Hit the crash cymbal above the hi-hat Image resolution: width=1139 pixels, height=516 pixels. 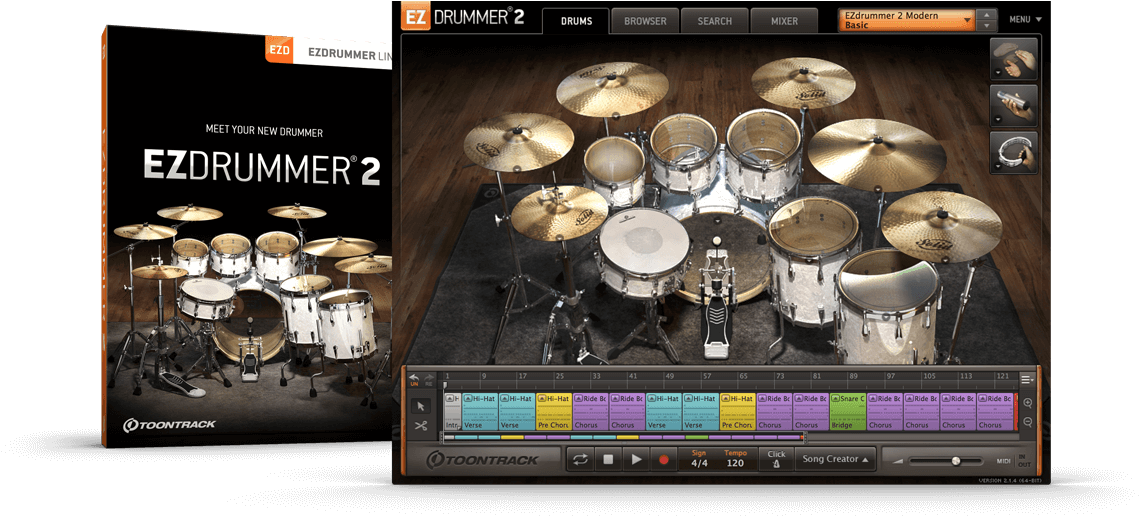click(x=519, y=142)
